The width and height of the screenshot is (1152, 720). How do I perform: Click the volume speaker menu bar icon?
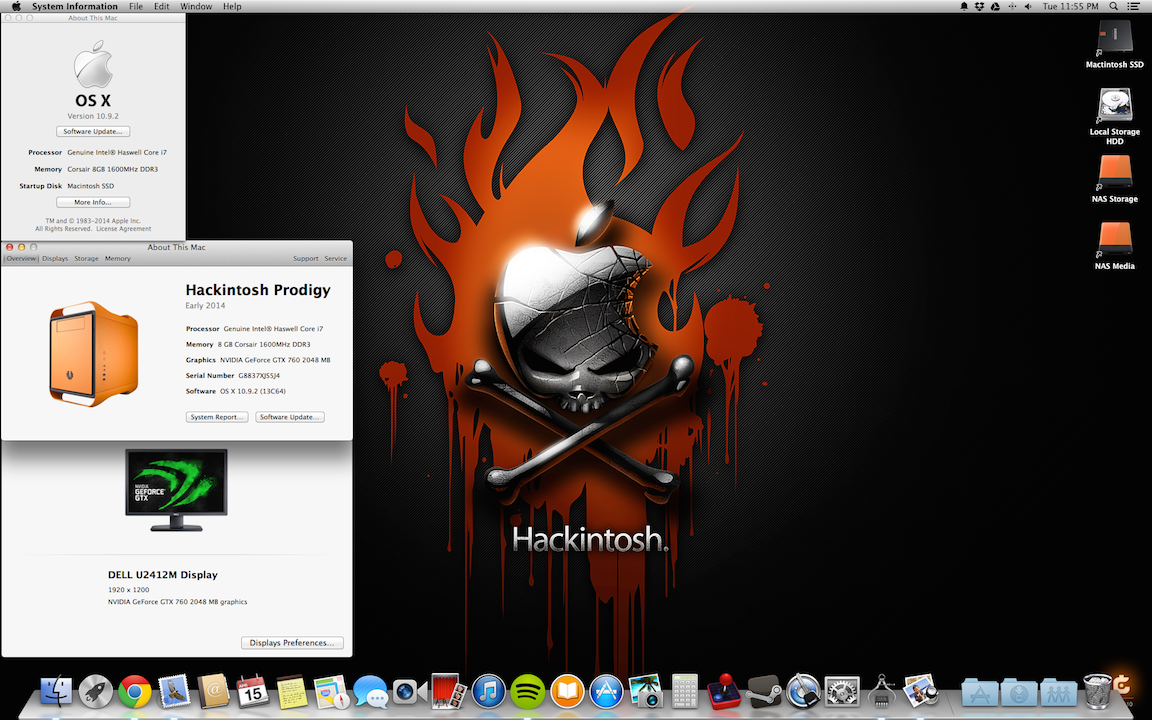[1029, 7]
